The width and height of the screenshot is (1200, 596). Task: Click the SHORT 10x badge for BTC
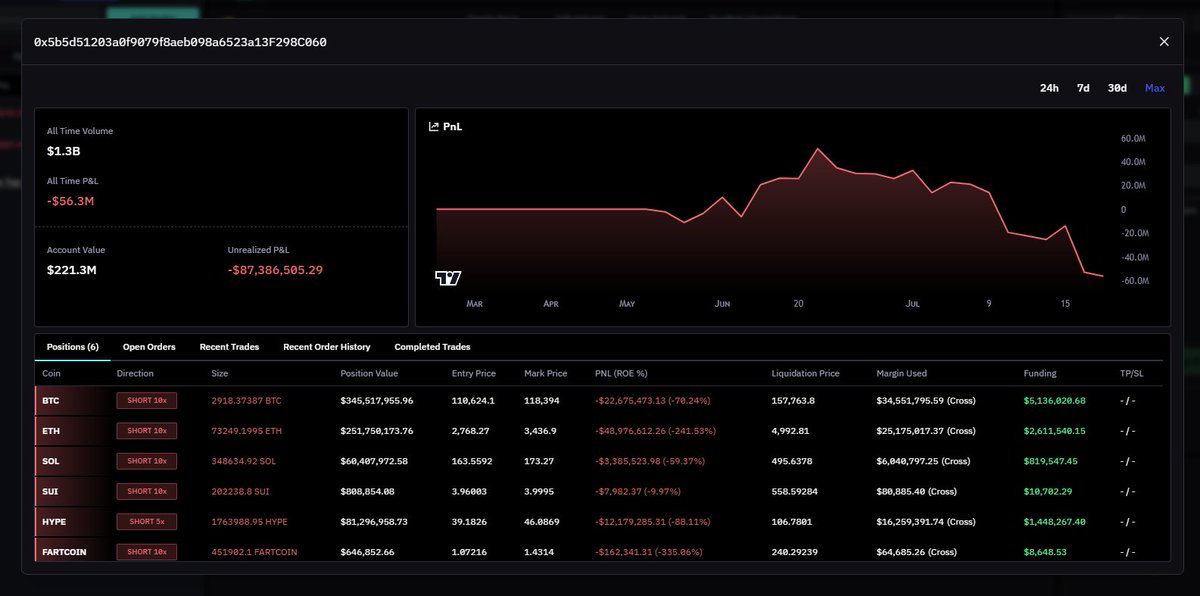pyautogui.click(x=147, y=401)
